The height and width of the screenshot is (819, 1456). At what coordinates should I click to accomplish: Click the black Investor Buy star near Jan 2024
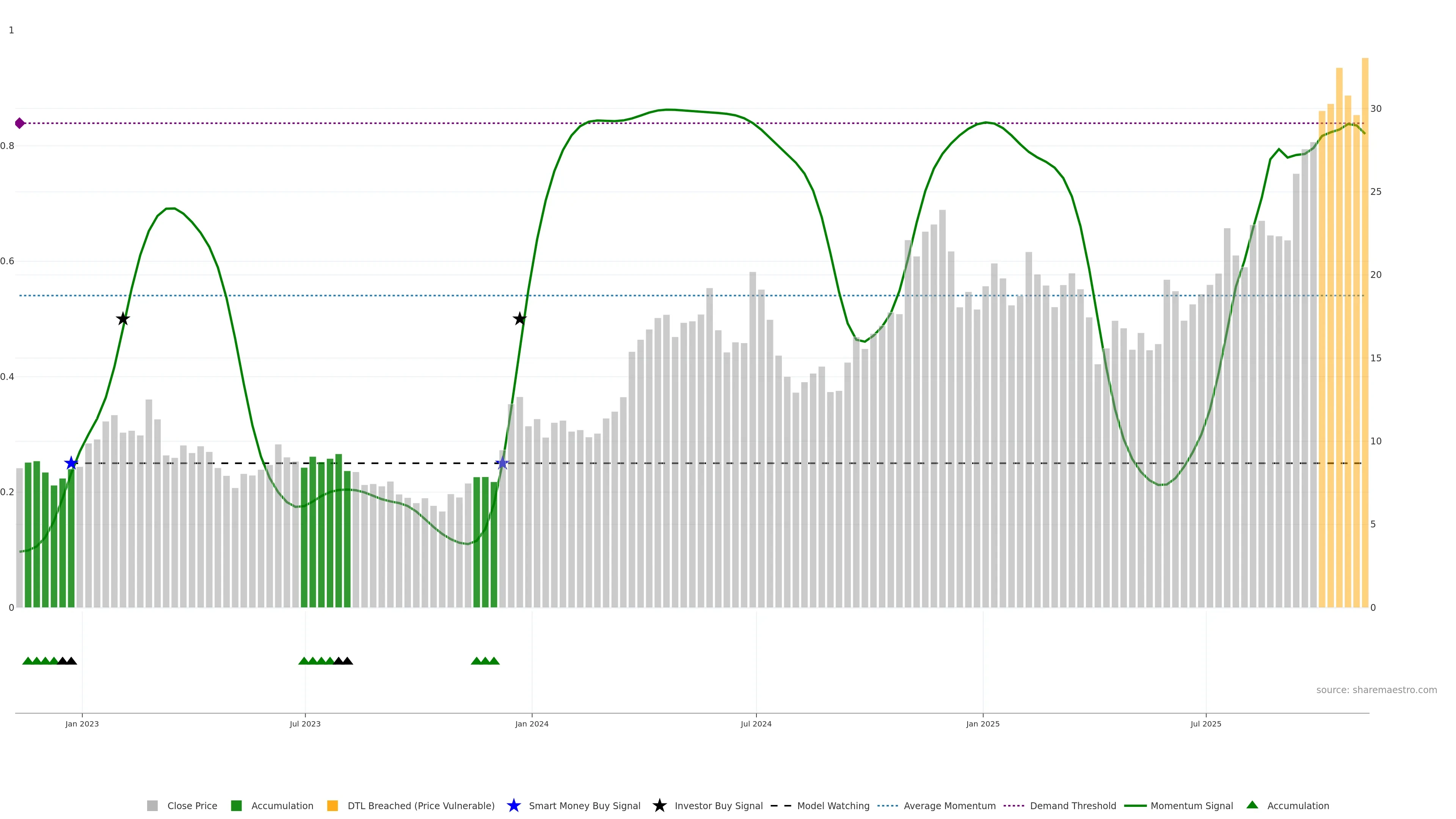click(x=519, y=319)
